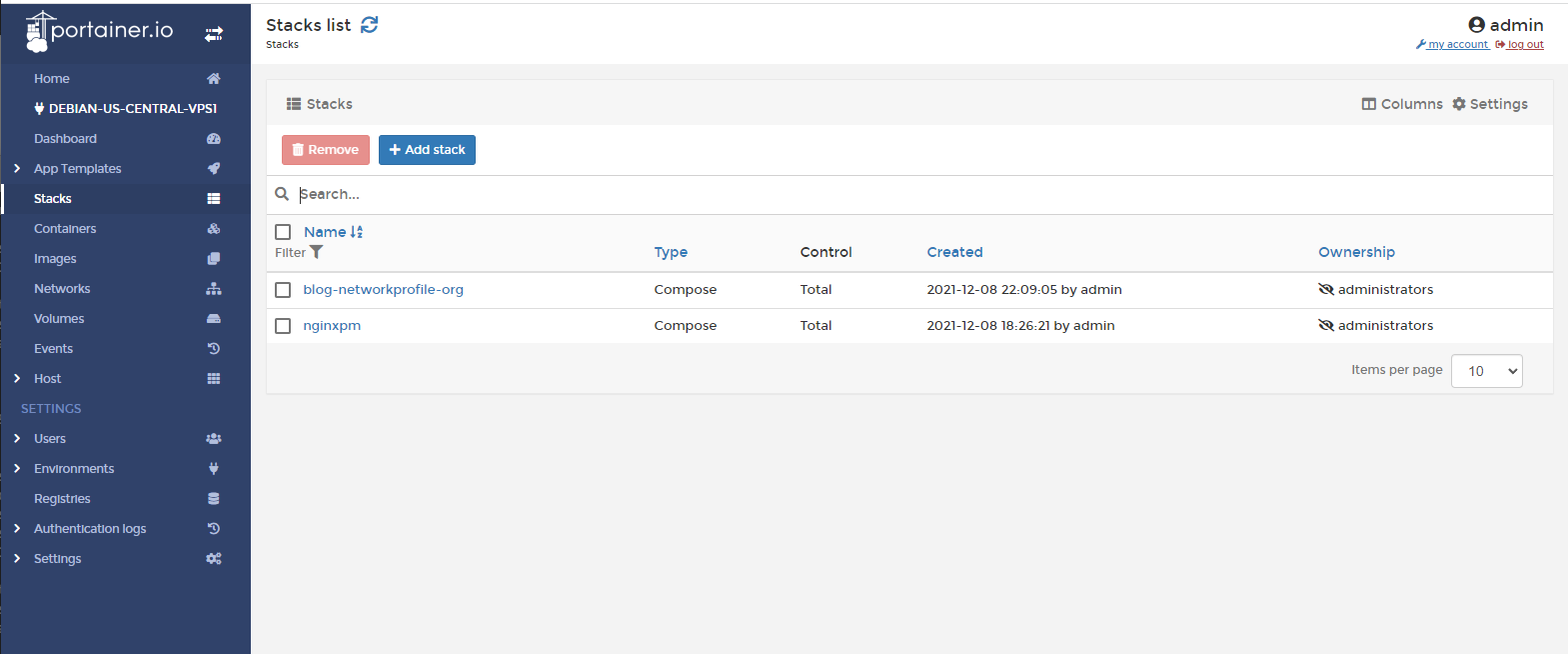This screenshot has height=654, width=1568.
Task: Sort by the Name column header
Action: pyautogui.click(x=325, y=232)
